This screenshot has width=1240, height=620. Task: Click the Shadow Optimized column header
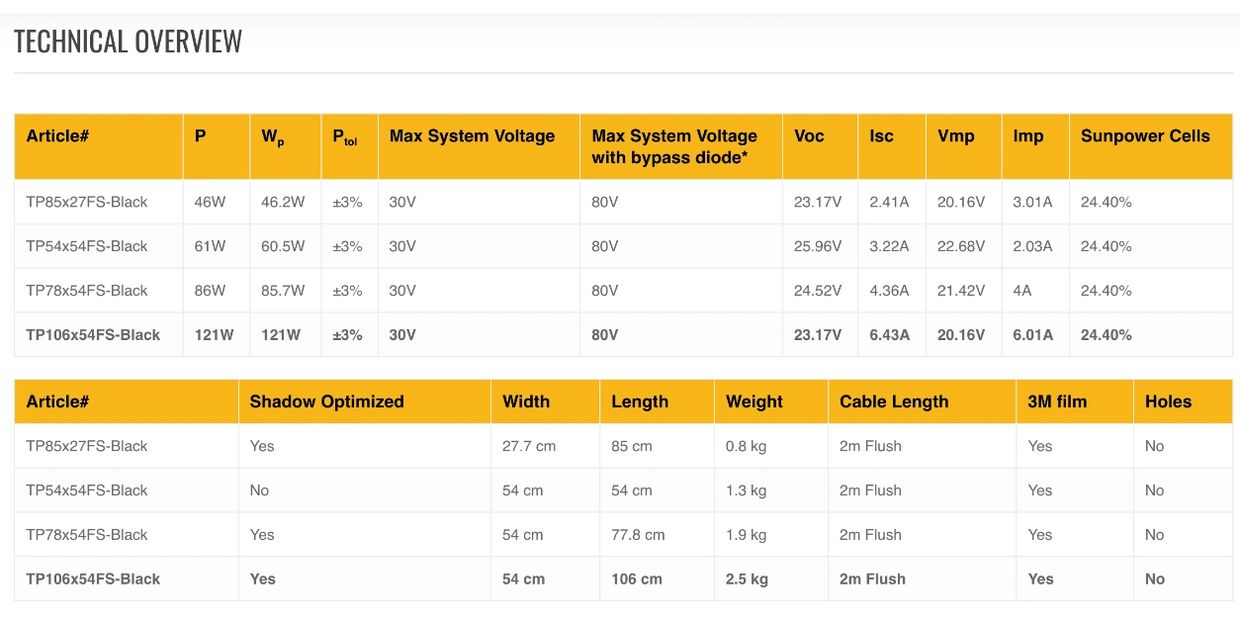coord(327,402)
